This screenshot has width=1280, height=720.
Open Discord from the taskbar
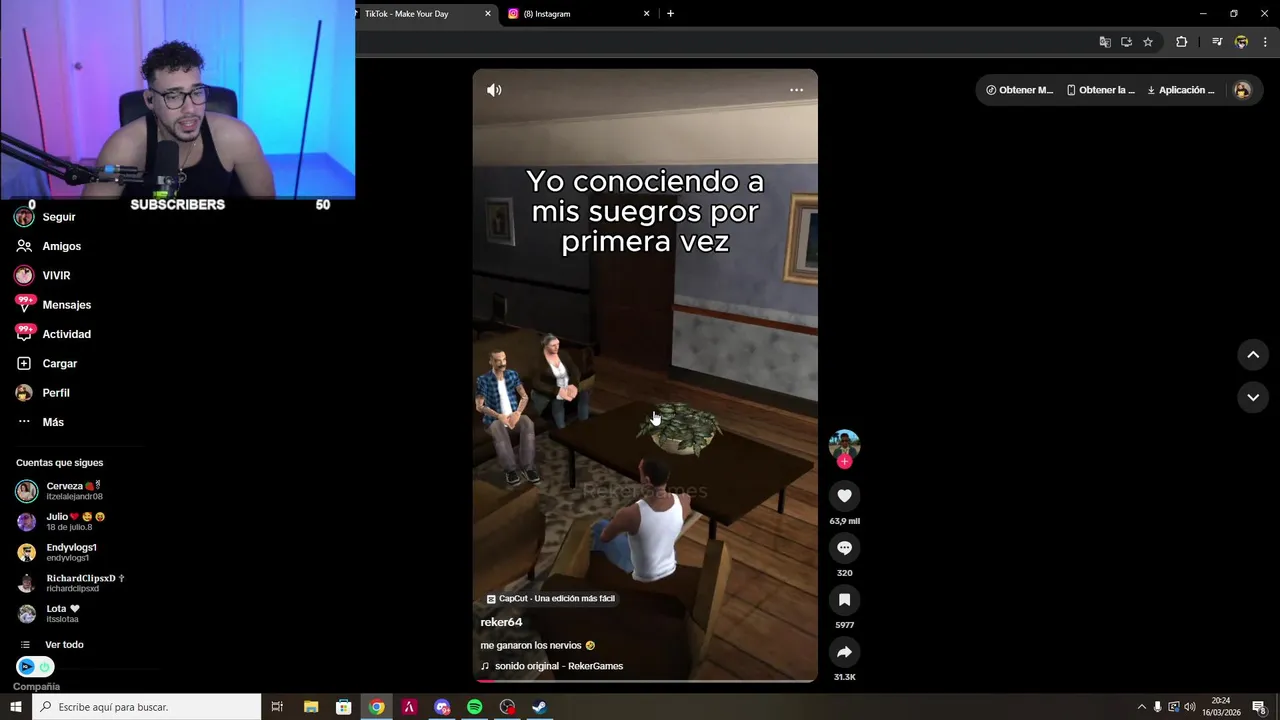click(x=442, y=707)
